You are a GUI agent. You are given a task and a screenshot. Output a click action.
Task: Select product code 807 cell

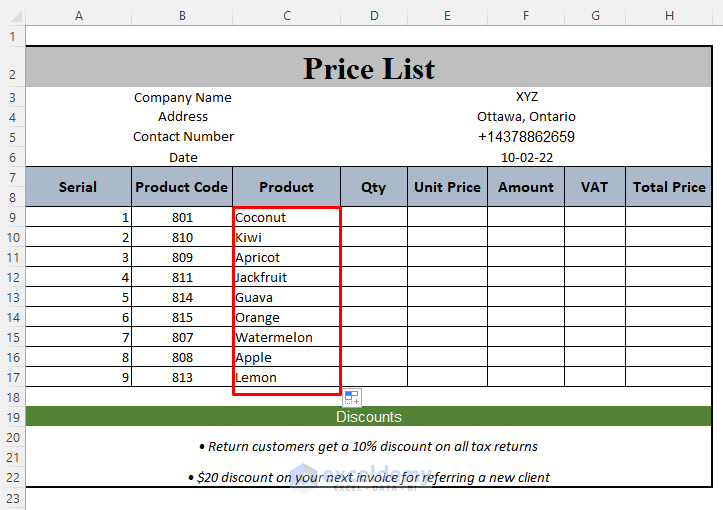click(x=182, y=337)
